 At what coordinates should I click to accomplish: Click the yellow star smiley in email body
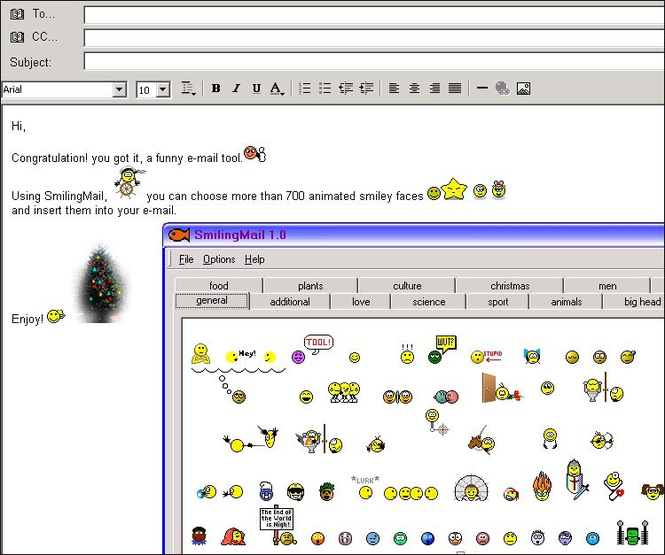[x=454, y=189]
